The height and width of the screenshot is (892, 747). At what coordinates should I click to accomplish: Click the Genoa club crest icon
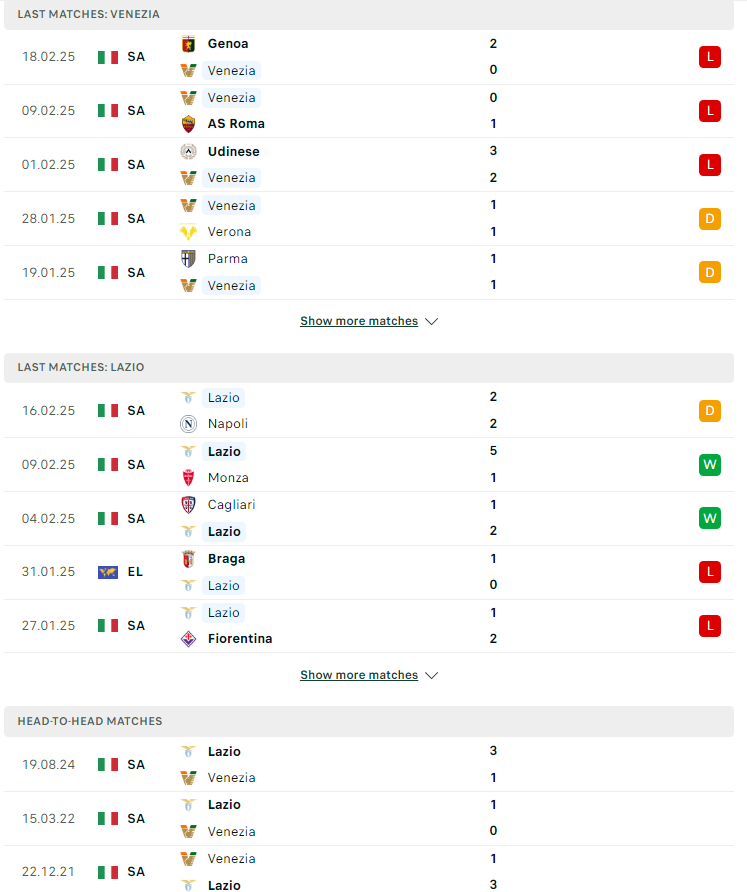(188, 44)
